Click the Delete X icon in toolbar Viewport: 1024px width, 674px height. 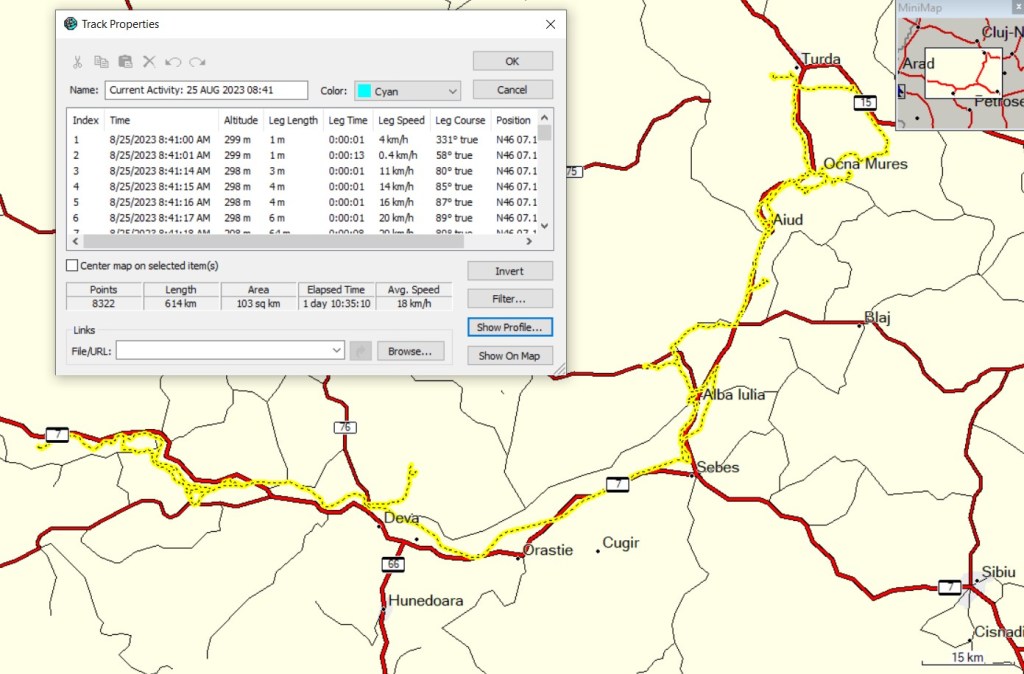point(149,62)
